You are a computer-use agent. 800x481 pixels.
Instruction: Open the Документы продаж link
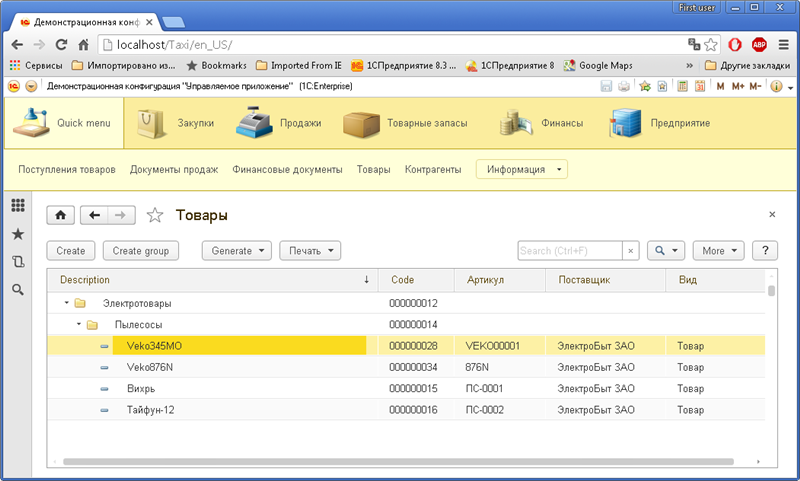click(x=174, y=169)
